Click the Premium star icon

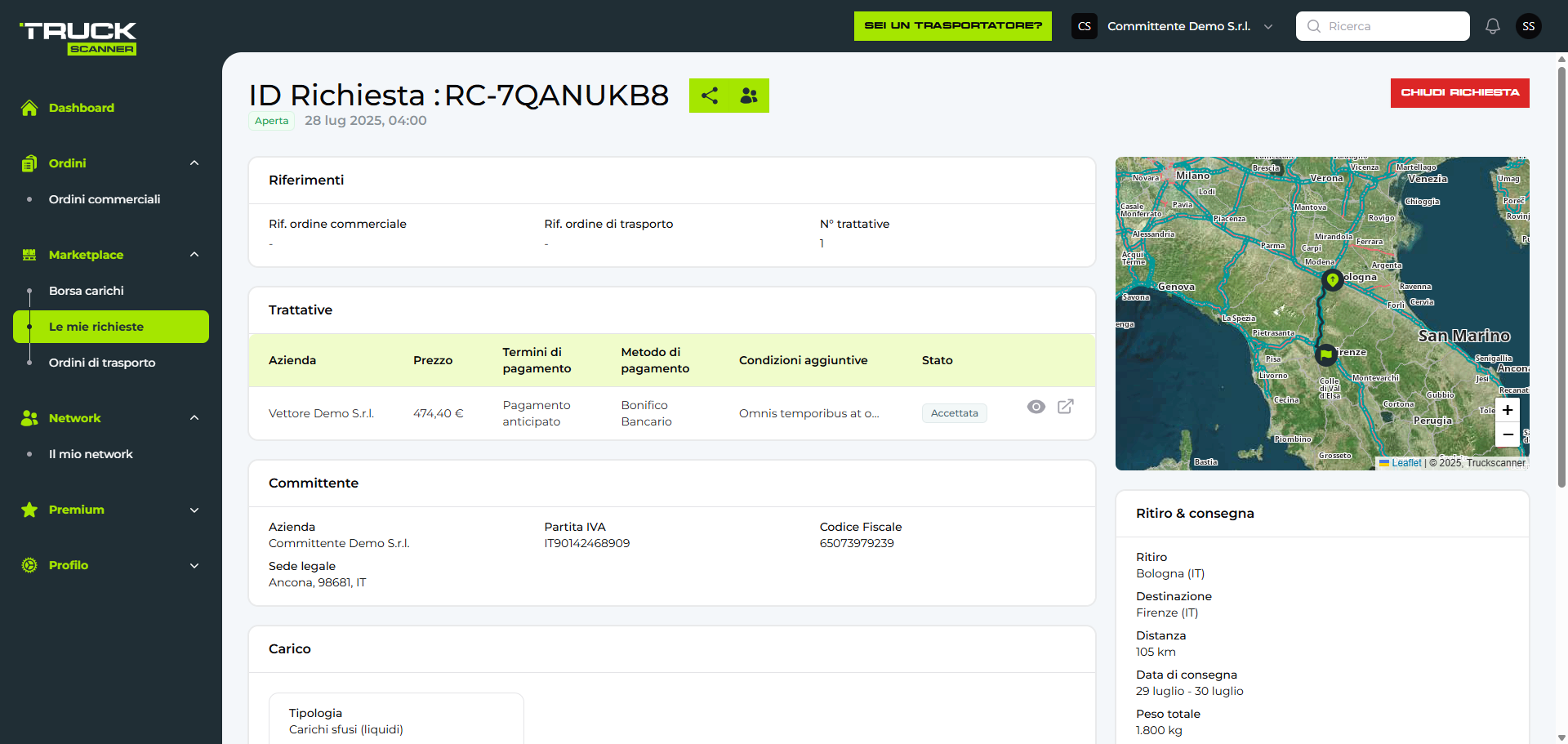point(29,510)
